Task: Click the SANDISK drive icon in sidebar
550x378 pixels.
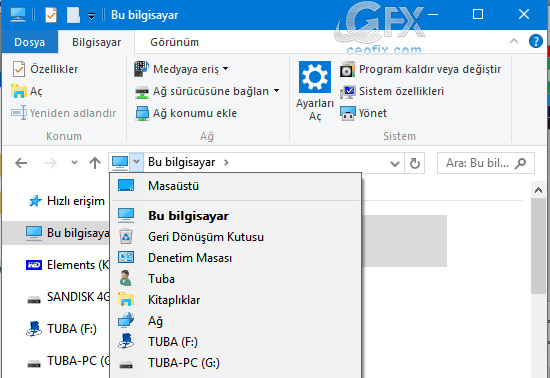Action: (34, 299)
